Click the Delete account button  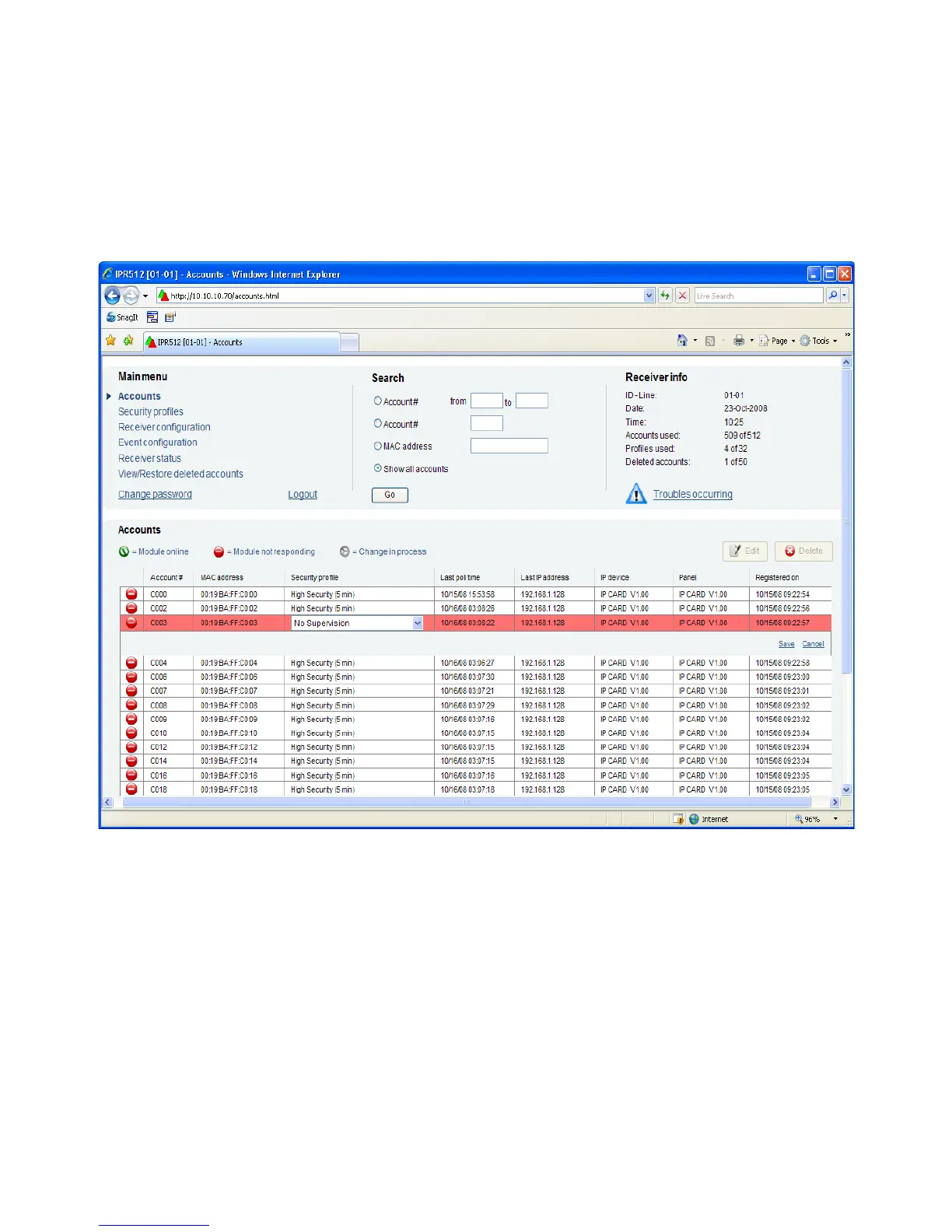(803, 551)
